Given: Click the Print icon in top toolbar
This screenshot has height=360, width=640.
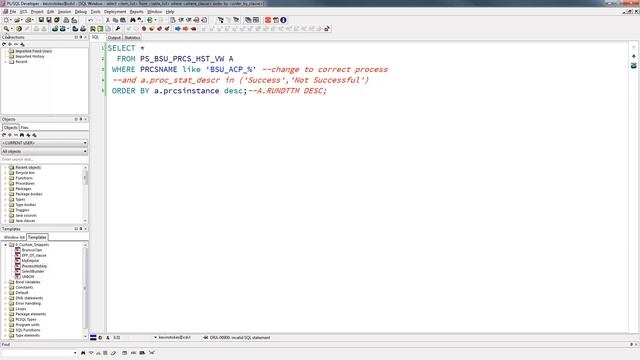Looking at the screenshot, I should (x=66, y=20).
